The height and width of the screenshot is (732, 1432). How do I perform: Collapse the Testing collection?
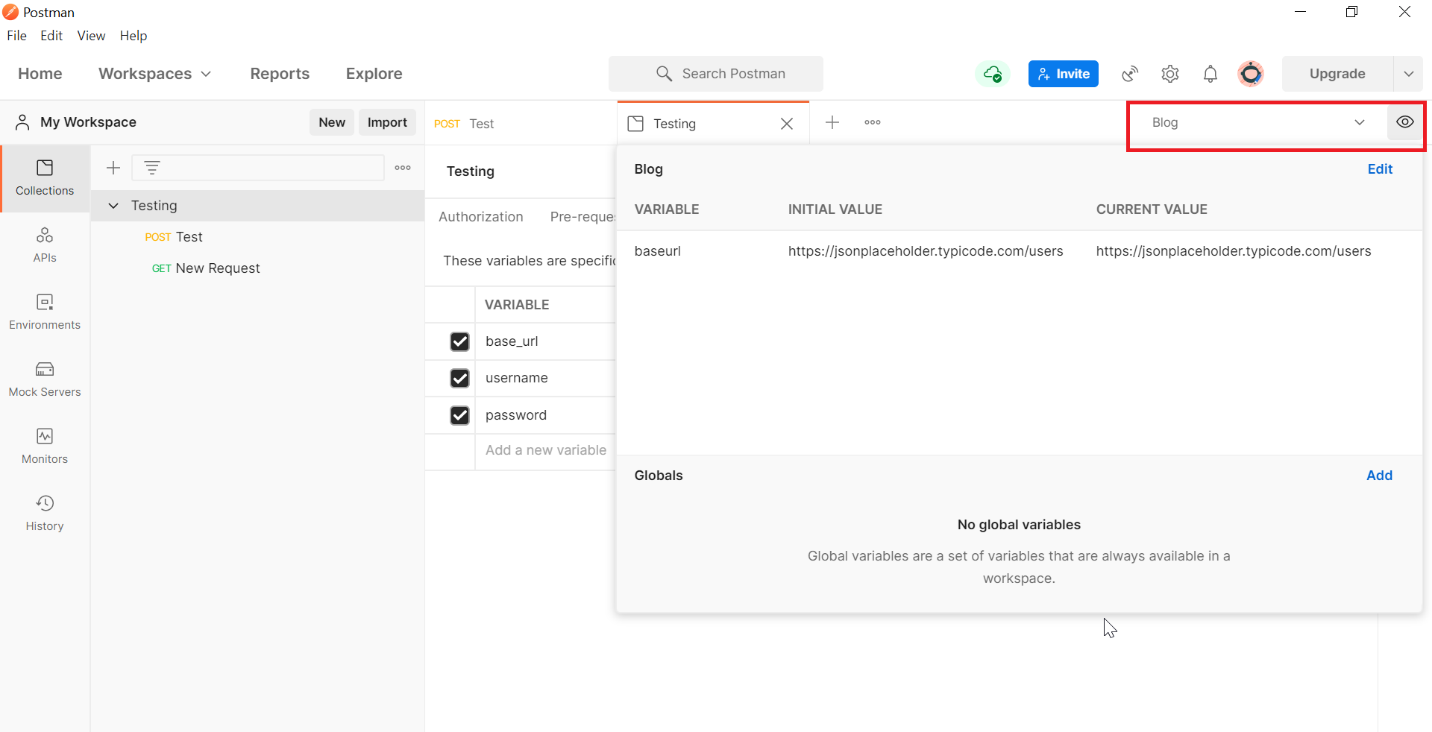(x=113, y=205)
